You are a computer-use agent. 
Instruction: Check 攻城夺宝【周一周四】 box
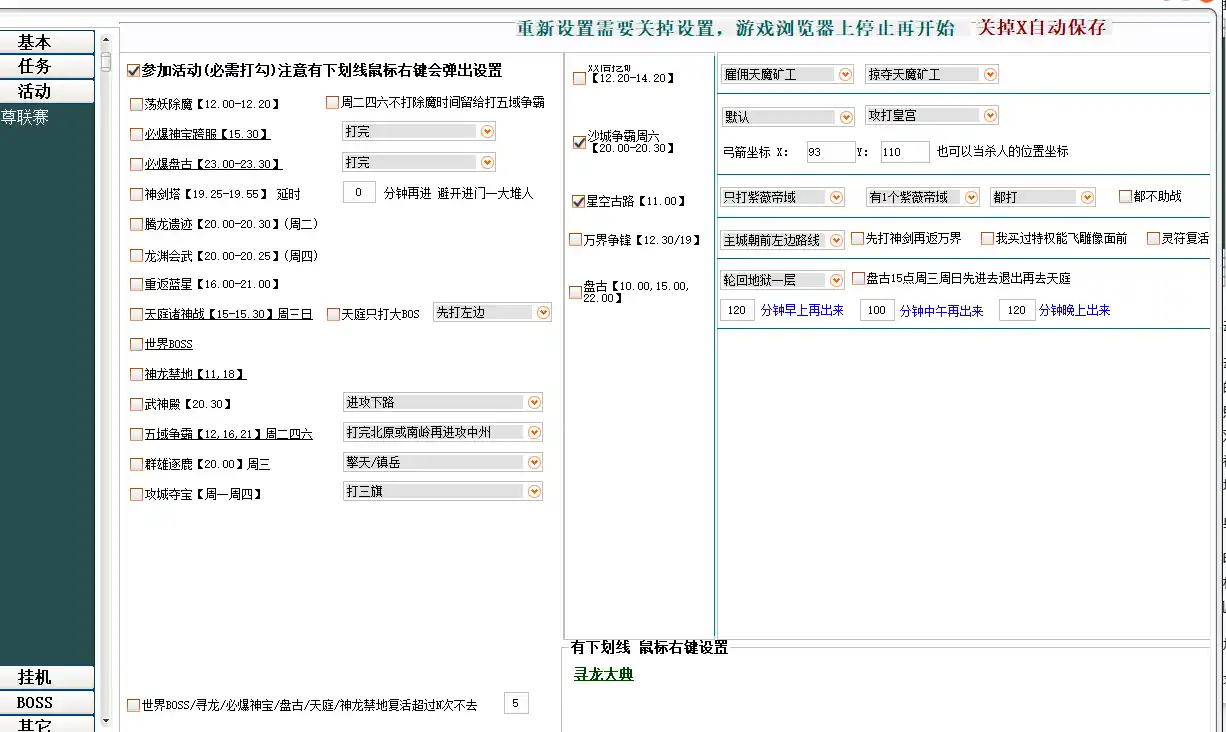tap(137, 494)
